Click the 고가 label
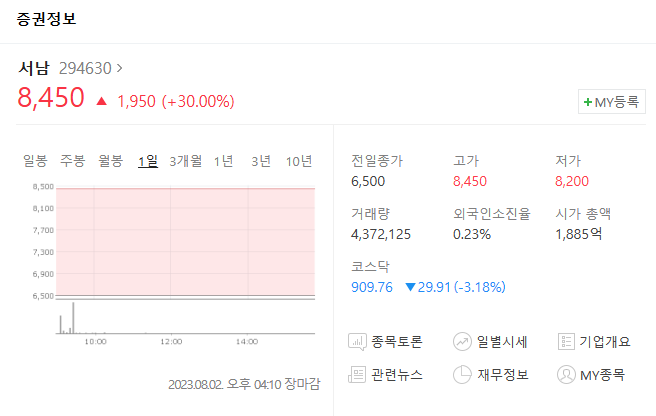The height and width of the screenshot is (416, 656). [x=466, y=161]
